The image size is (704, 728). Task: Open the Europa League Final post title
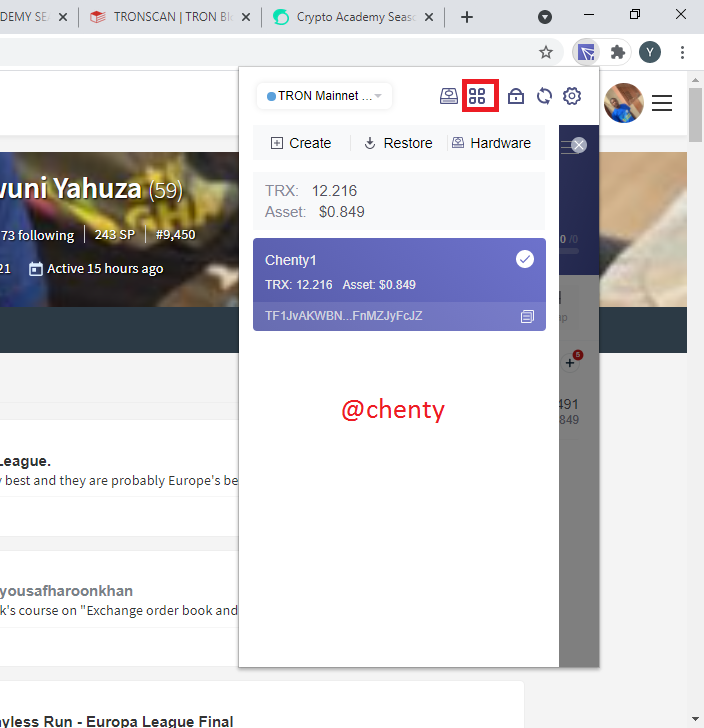tap(117, 722)
